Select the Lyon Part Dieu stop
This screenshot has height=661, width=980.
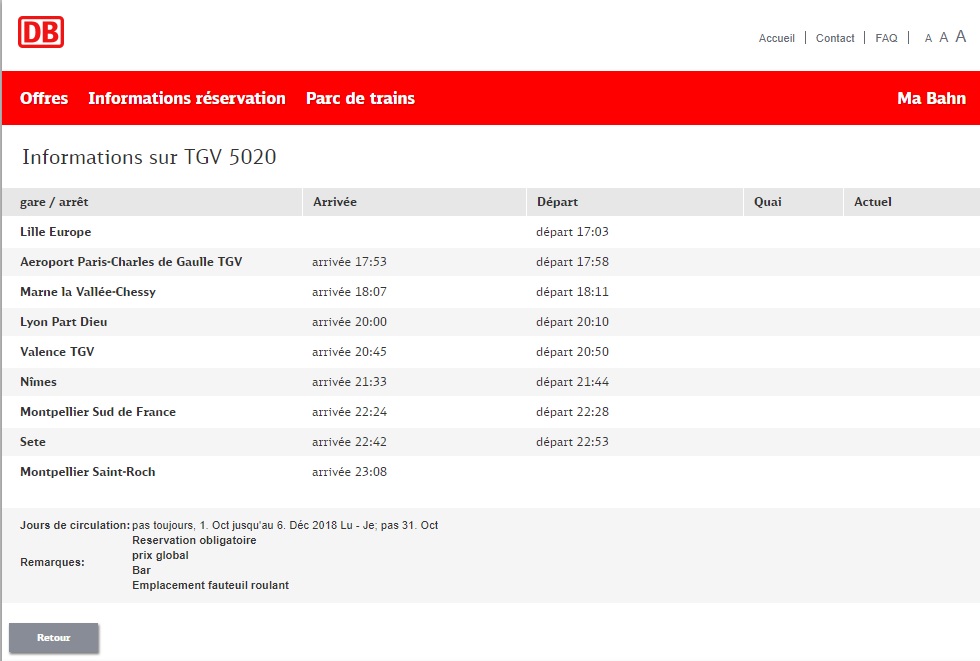pos(64,322)
